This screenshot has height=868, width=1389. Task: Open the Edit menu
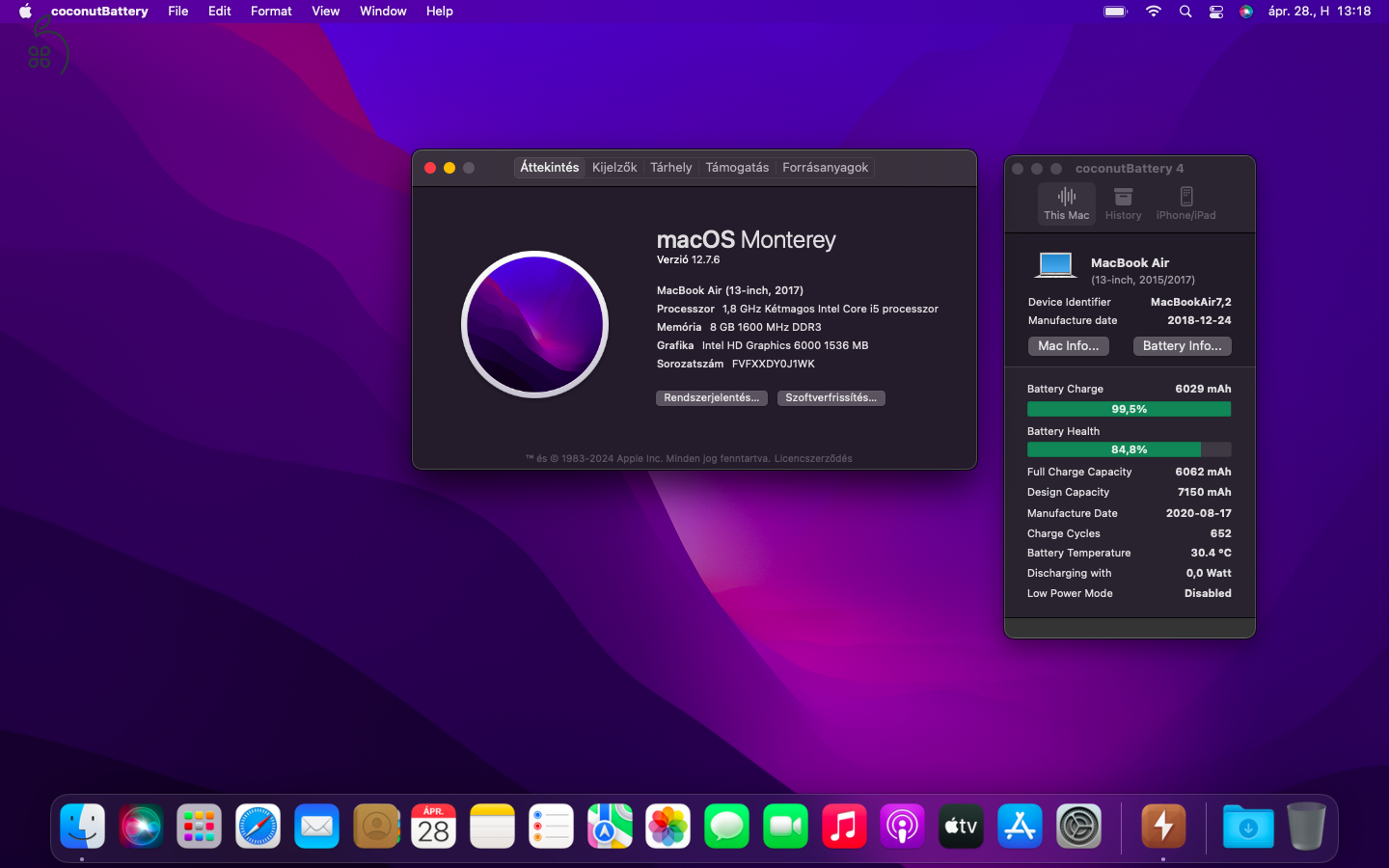220,12
